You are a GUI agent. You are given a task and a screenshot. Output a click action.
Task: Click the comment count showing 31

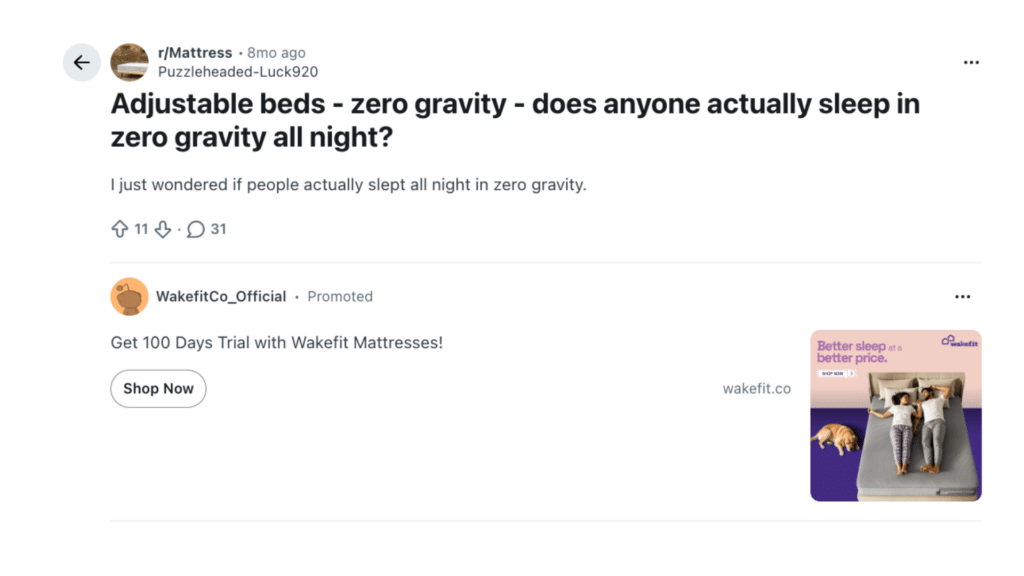(x=219, y=229)
